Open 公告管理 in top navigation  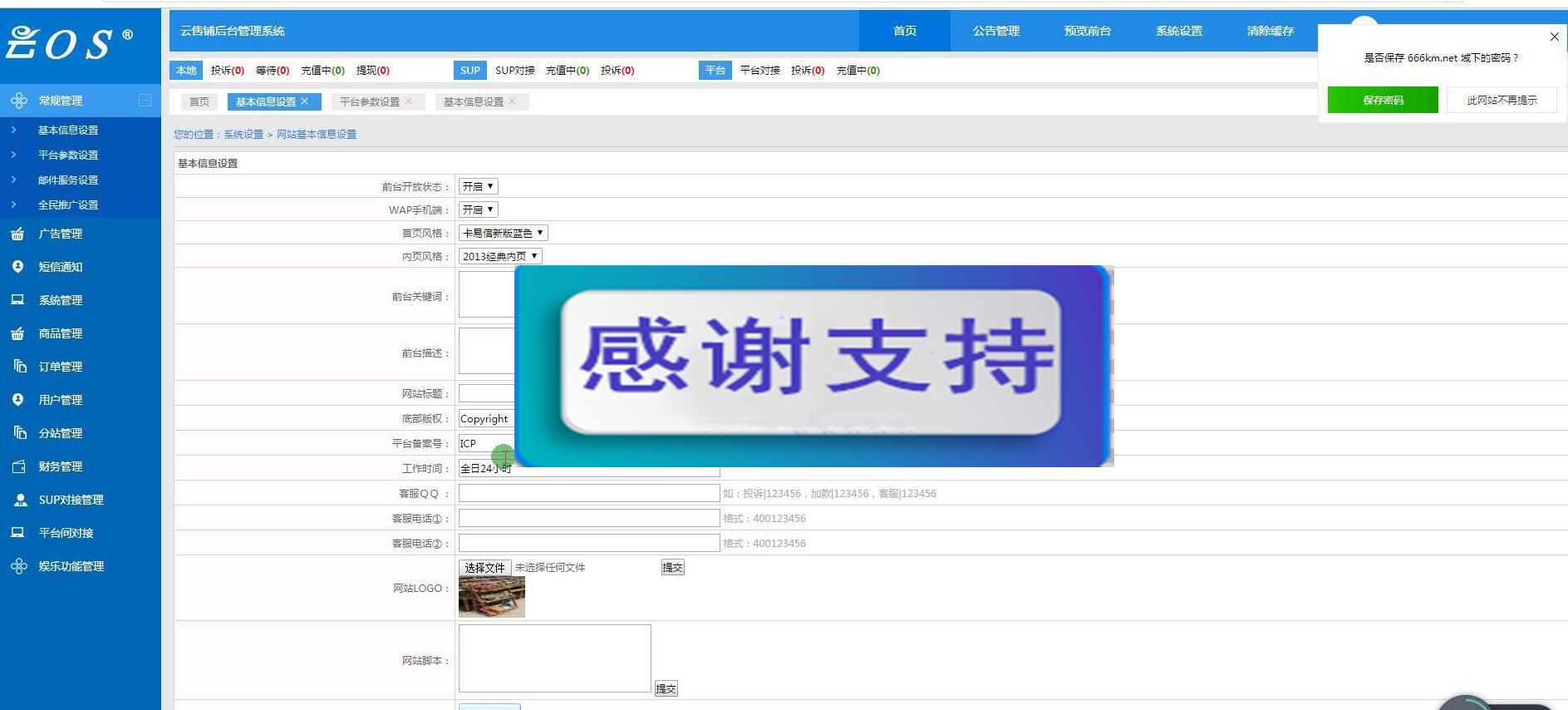pyautogui.click(x=995, y=31)
